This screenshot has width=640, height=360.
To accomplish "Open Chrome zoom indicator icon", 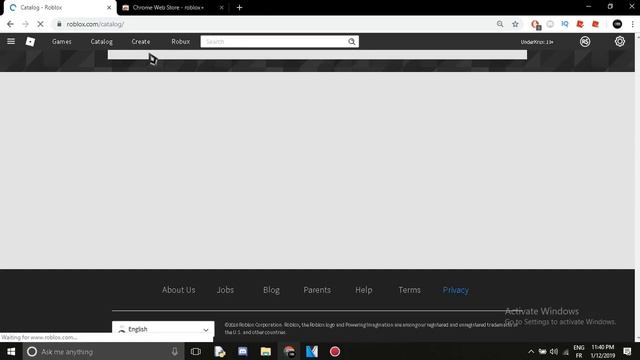I will click(500, 24).
